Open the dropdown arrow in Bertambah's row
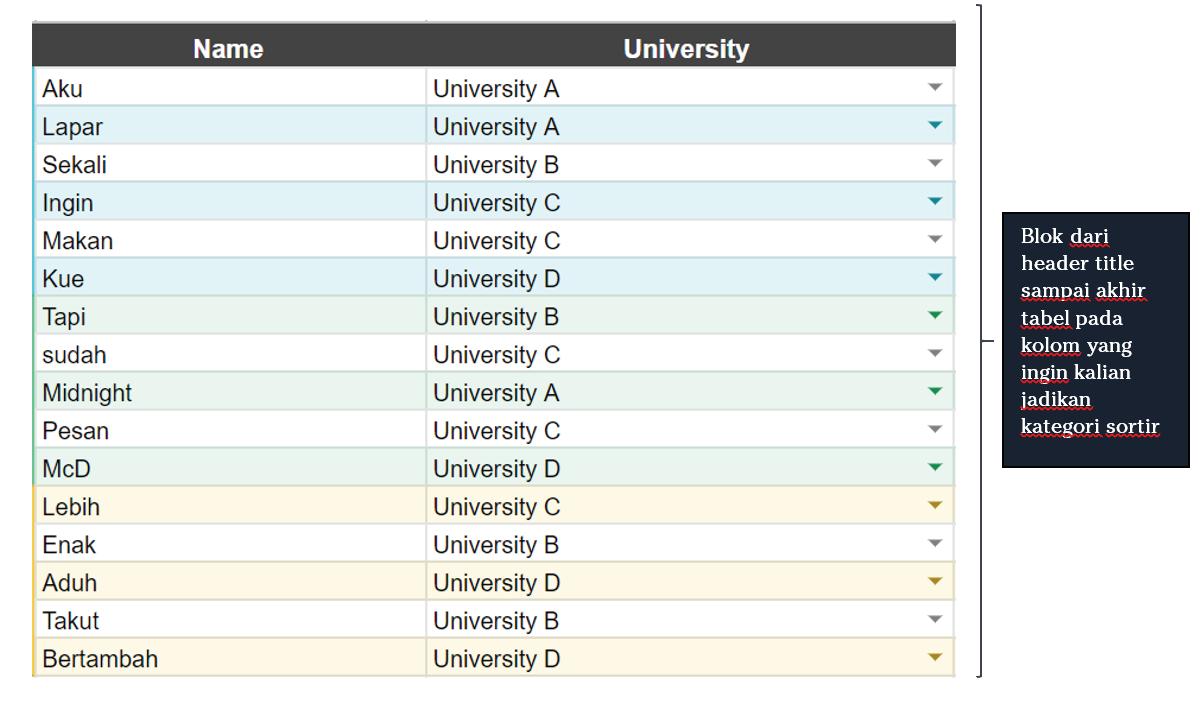 [x=935, y=658]
